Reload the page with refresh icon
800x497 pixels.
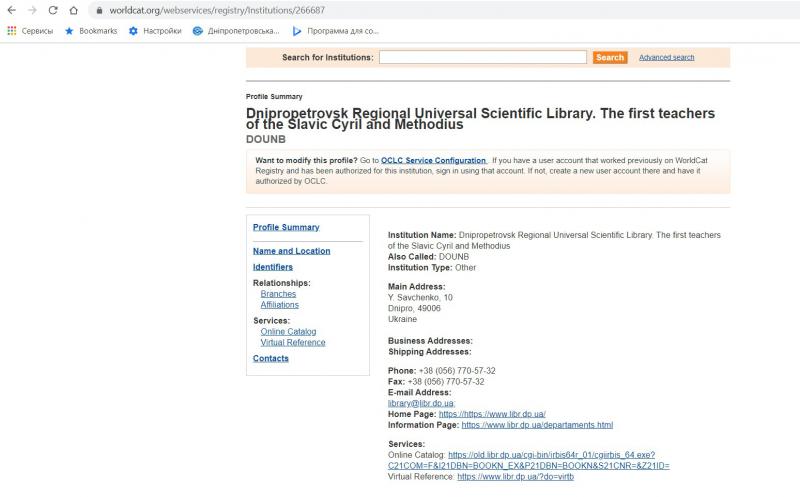pos(53,10)
